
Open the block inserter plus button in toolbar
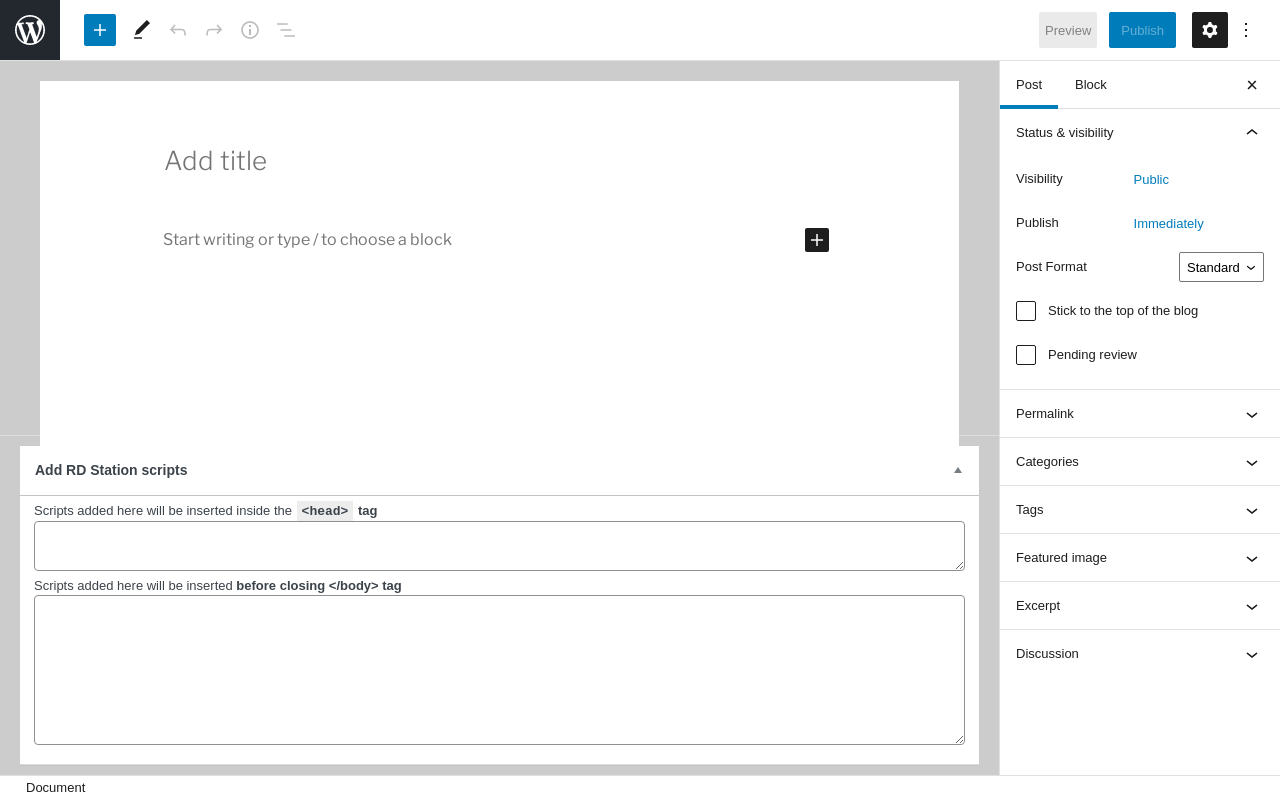pos(100,30)
